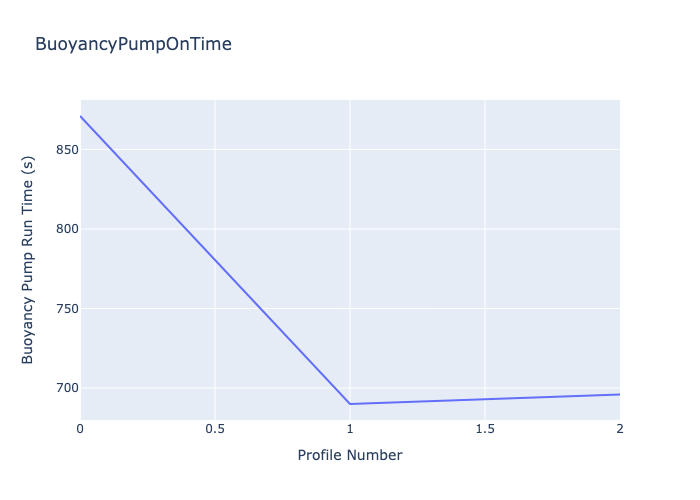Click the 1 x-axis tick label
The image size is (700, 500).
[350, 429]
